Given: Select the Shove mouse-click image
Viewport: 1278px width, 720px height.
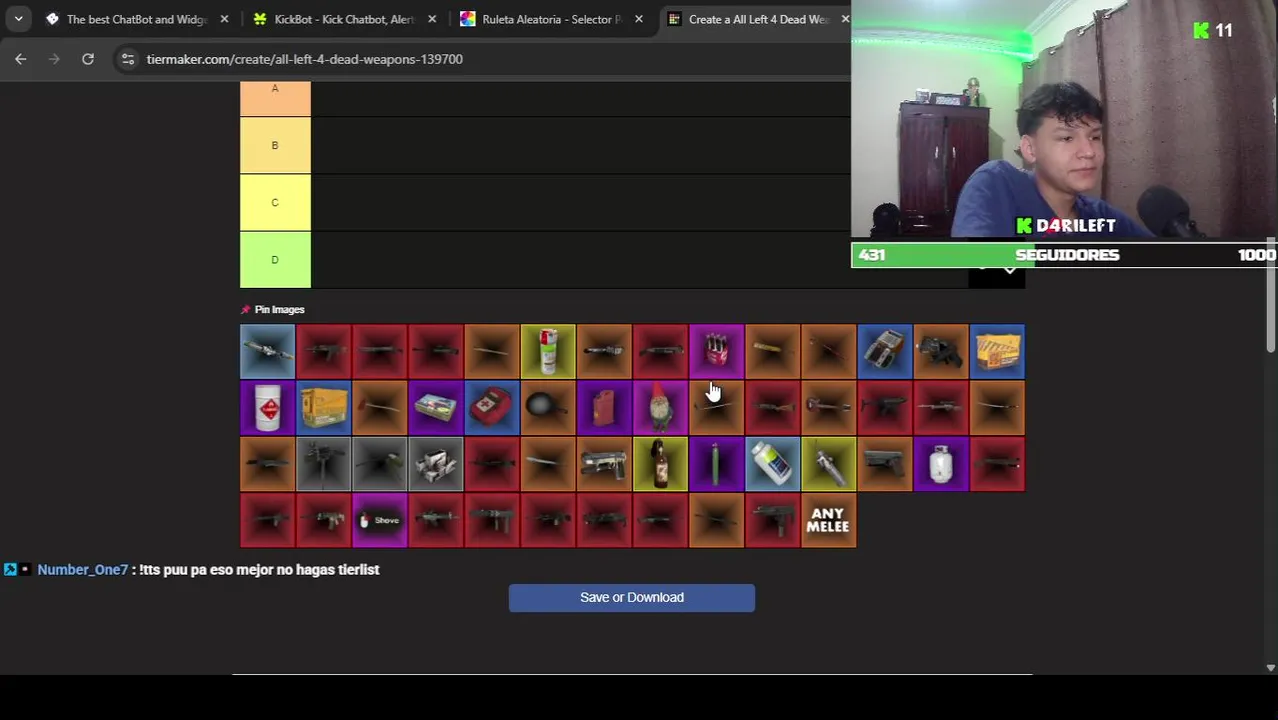Looking at the screenshot, I should coord(380,520).
